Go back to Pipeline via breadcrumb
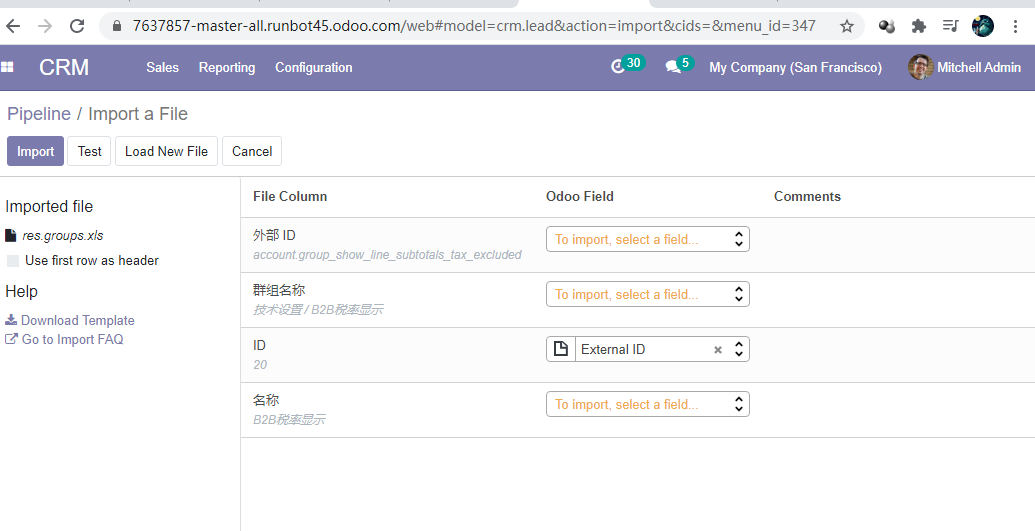 pyautogui.click(x=39, y=114)
